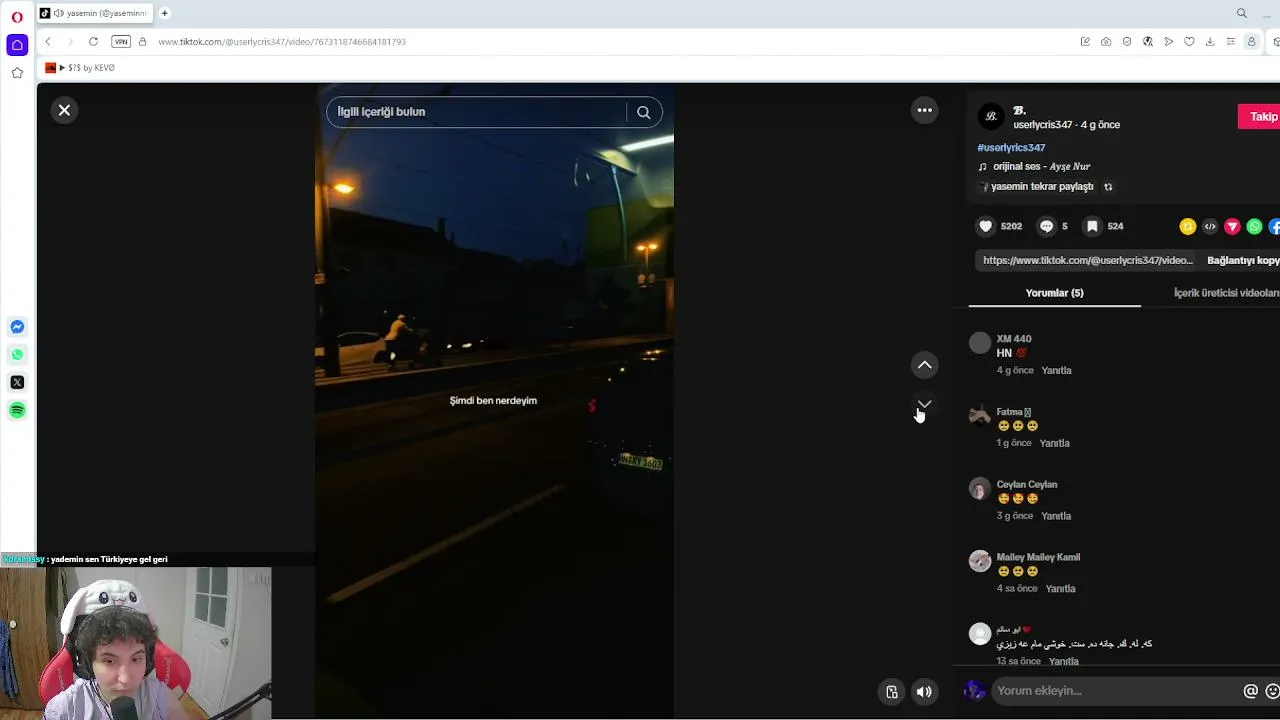
Task: Click the embed code share icon
Action: click(x=1210, y=227)
